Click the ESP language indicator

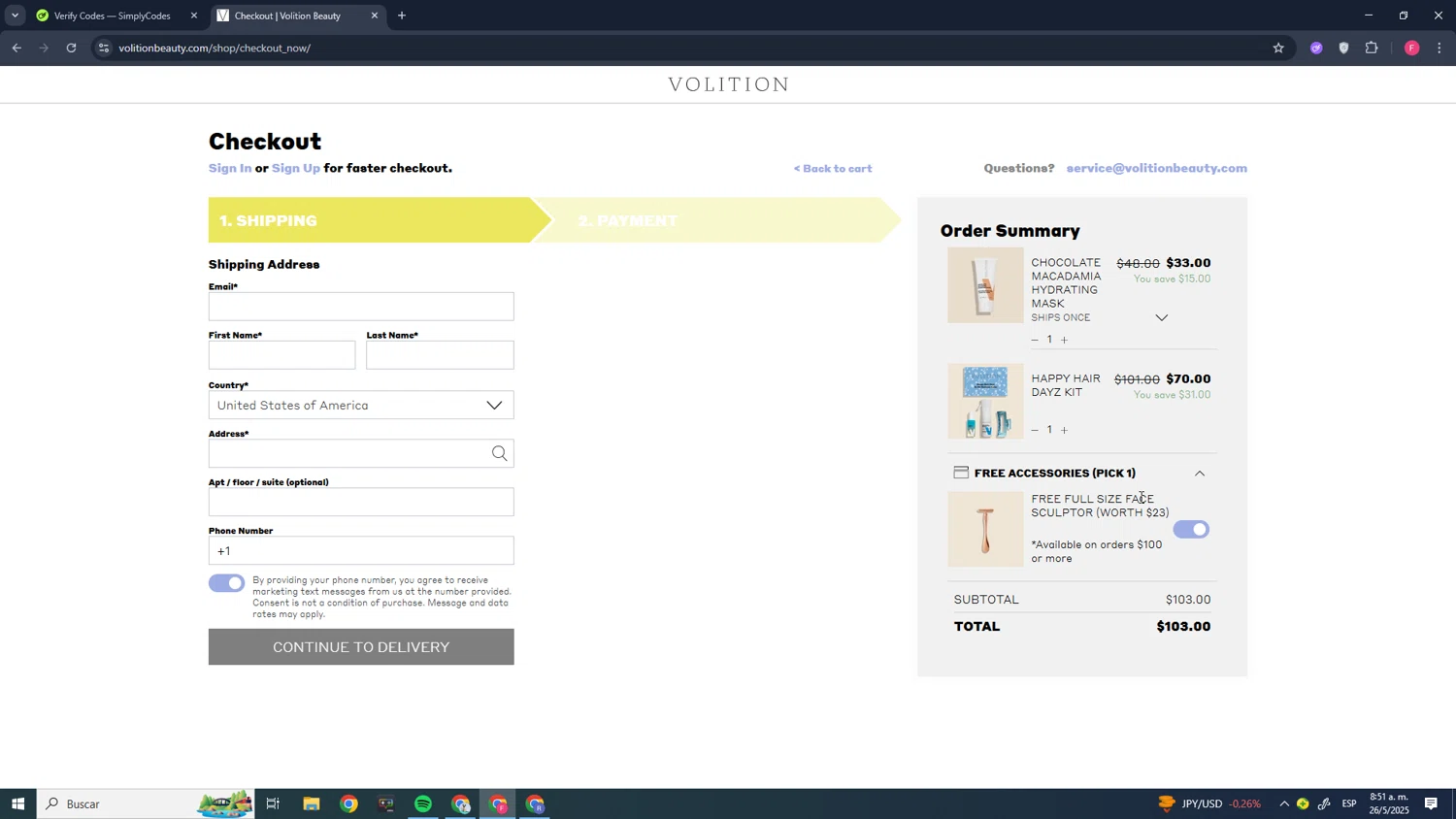[x=1349, y=803]
